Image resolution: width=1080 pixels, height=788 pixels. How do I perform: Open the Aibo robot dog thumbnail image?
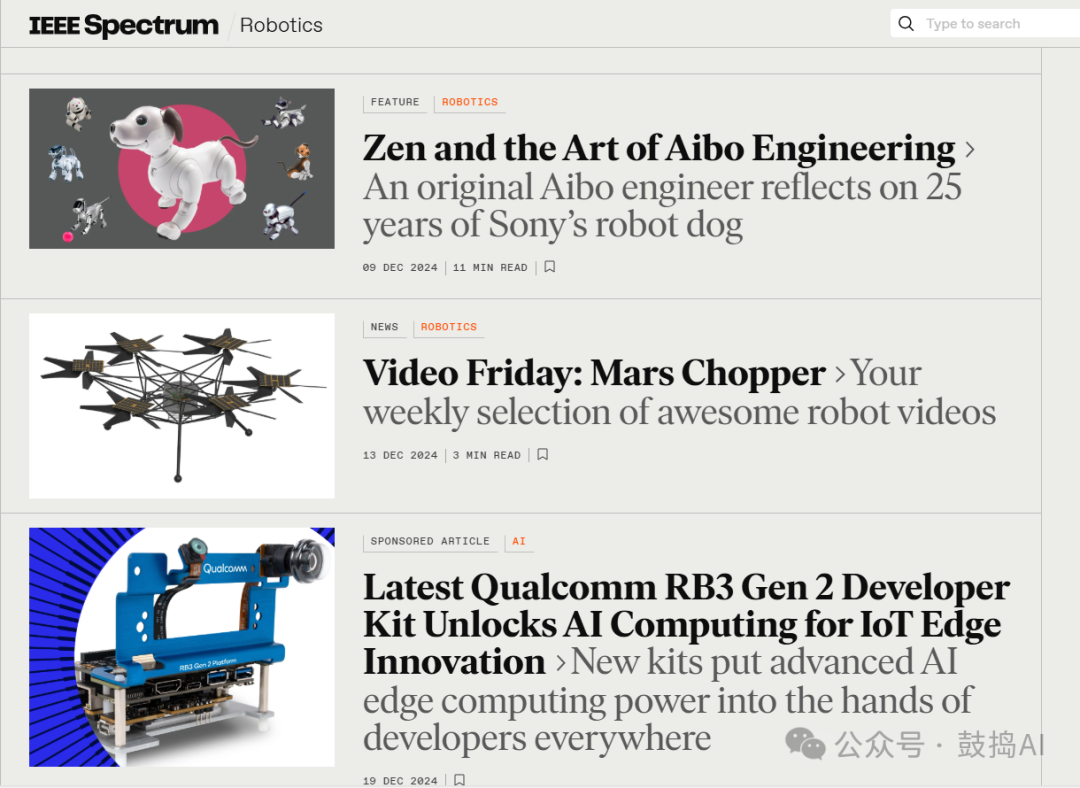pyautogui.click(x=182, y=169)
